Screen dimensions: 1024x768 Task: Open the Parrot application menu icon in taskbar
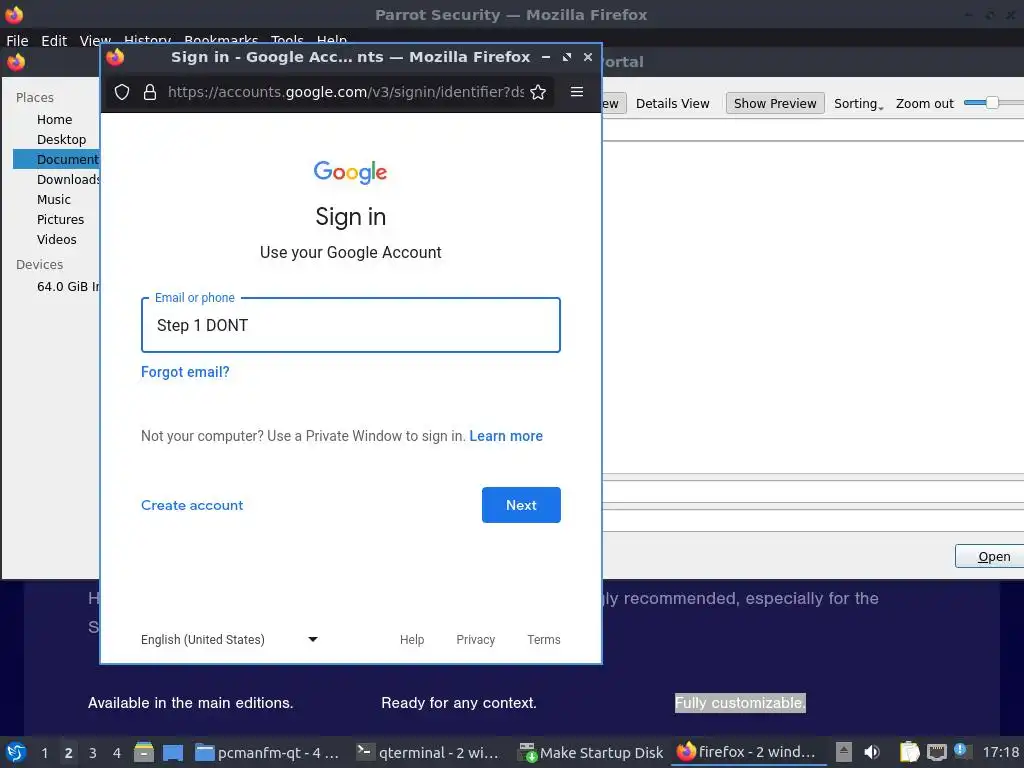16,752
